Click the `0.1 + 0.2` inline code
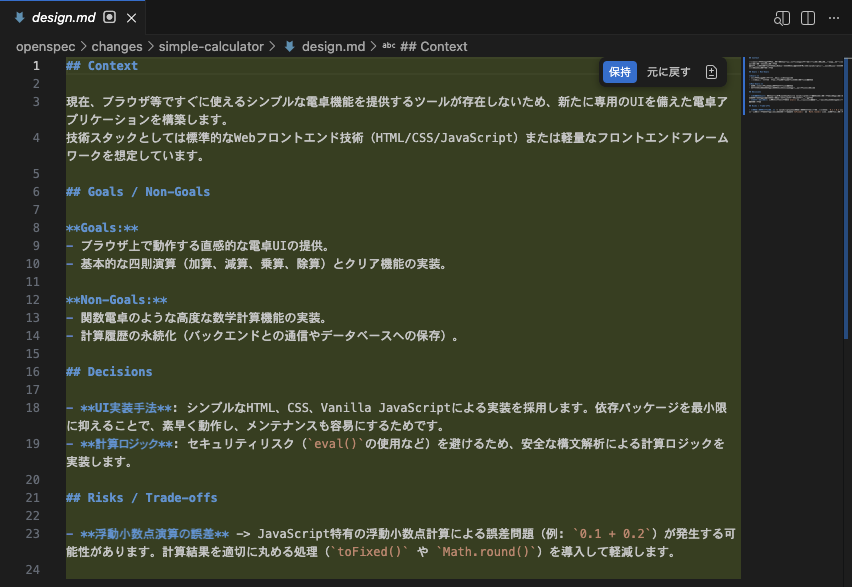The width and height of the screenshot is (852, 587). 611,534
